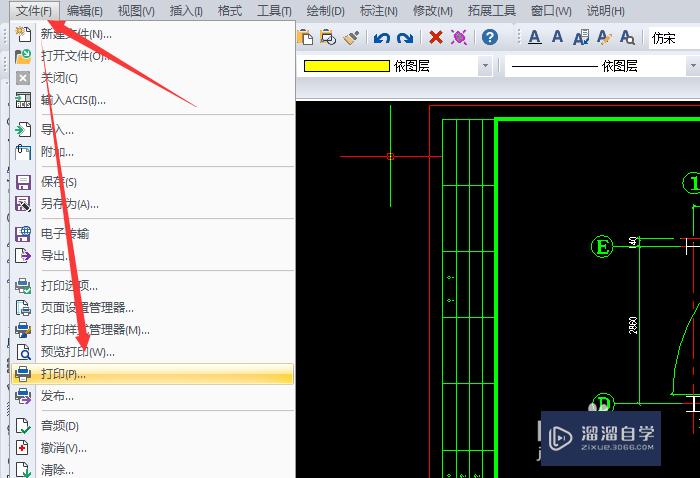The image size is (700, 478).
Task: Click the page icon beside 清除
Action: [x=23, y=470]
